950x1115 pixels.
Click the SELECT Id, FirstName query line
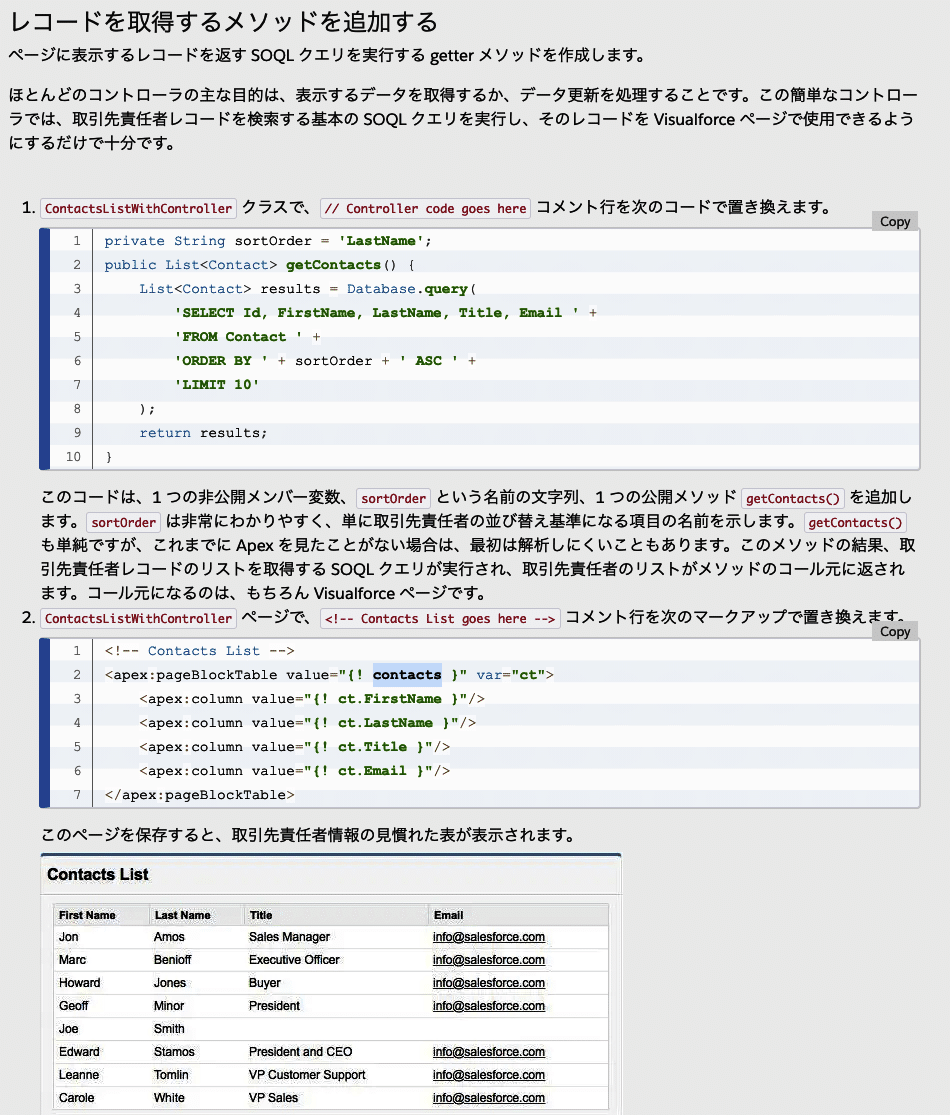[385, 313]
